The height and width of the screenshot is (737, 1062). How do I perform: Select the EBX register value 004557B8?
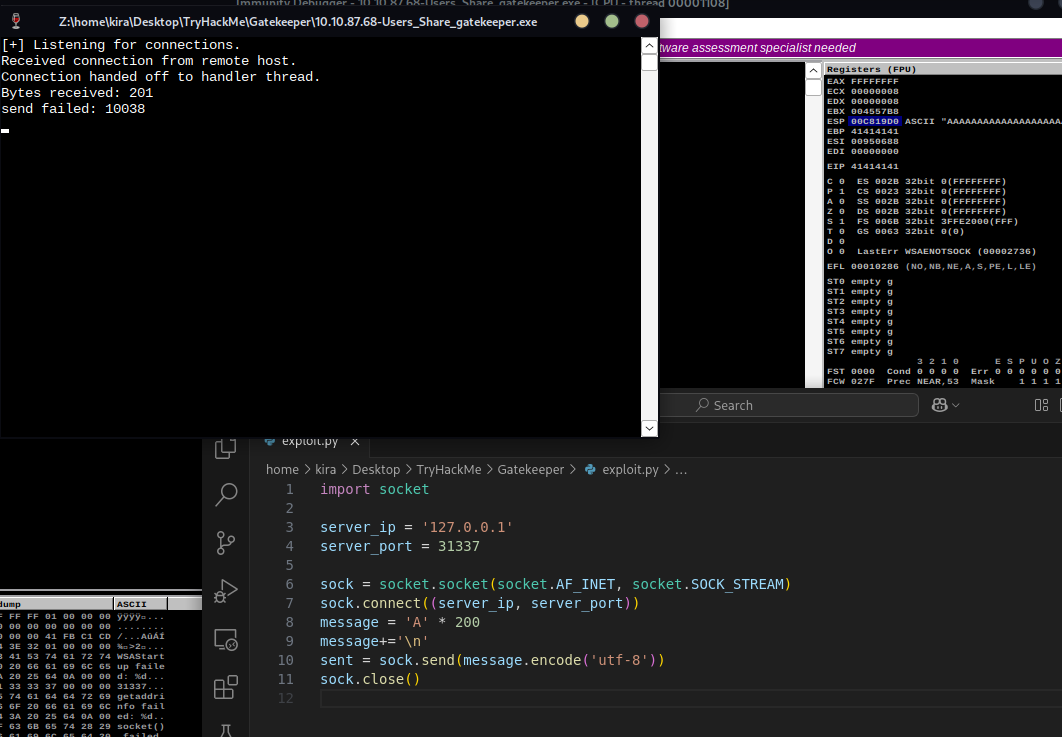874,111
